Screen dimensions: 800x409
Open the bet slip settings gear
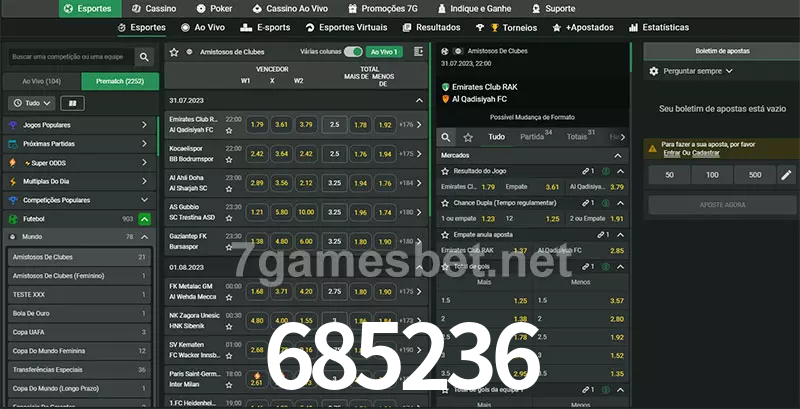pos(654,71)
